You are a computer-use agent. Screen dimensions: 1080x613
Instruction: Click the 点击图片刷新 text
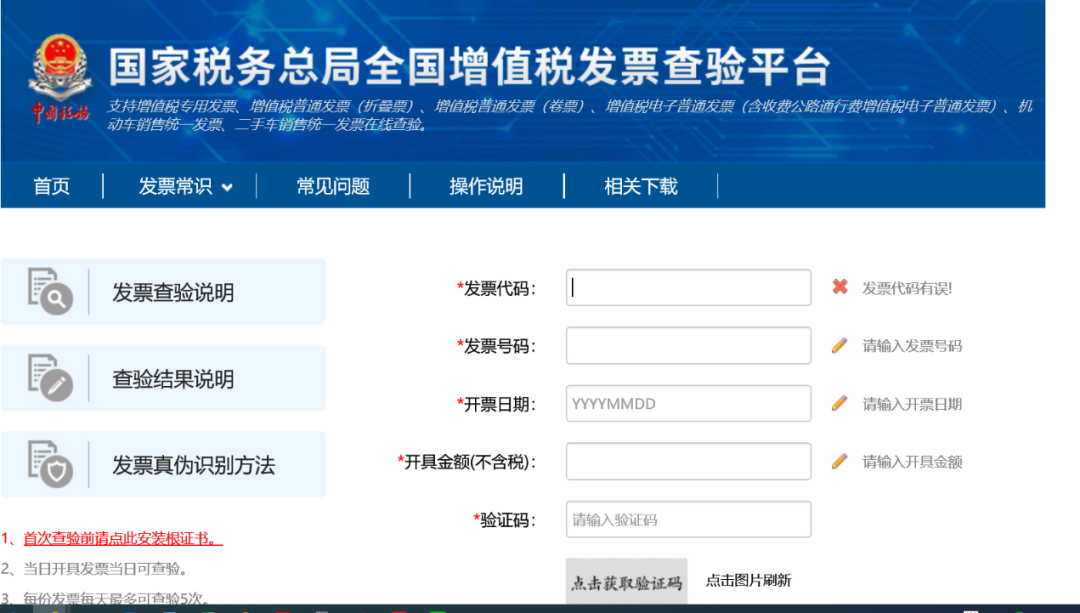[x=749, y=581]
